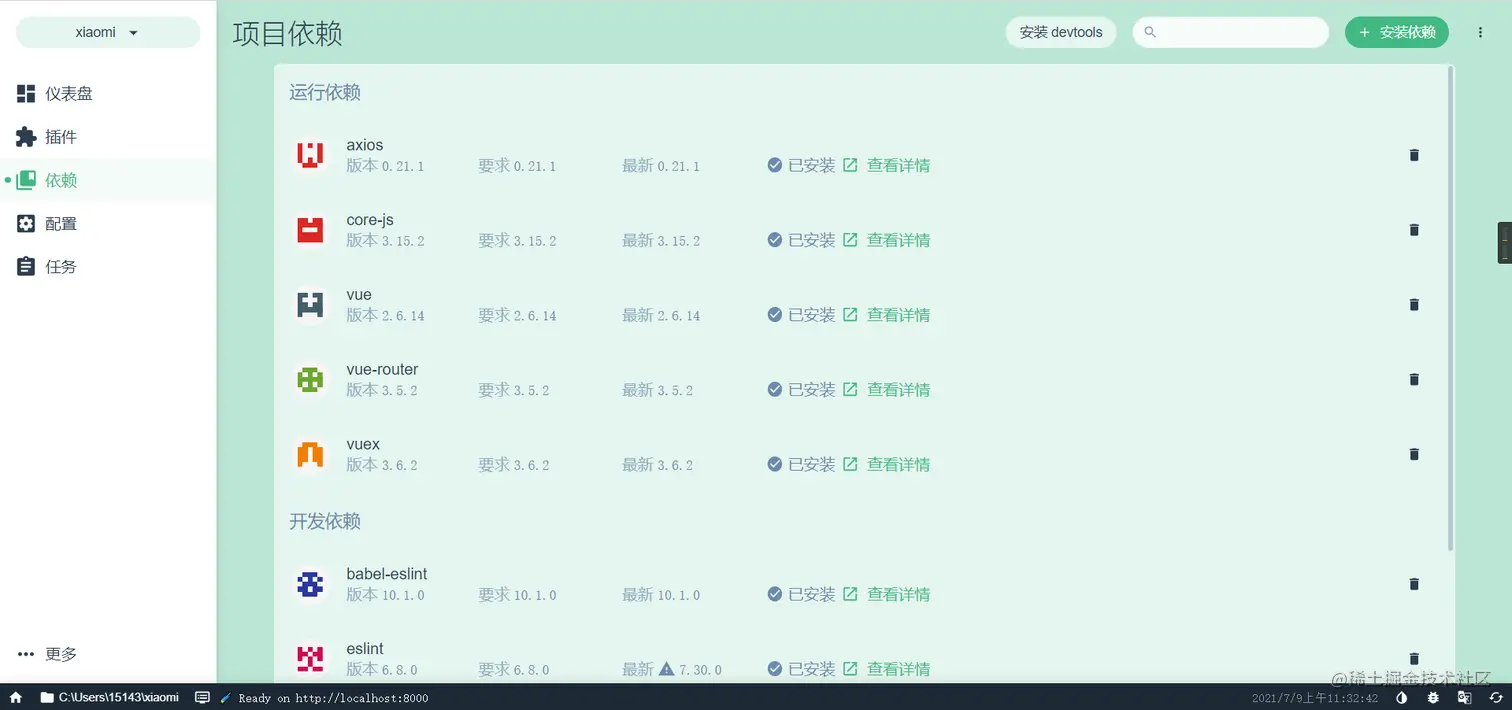
Task: Click the eslint update warning triangle
Action: 667,669
